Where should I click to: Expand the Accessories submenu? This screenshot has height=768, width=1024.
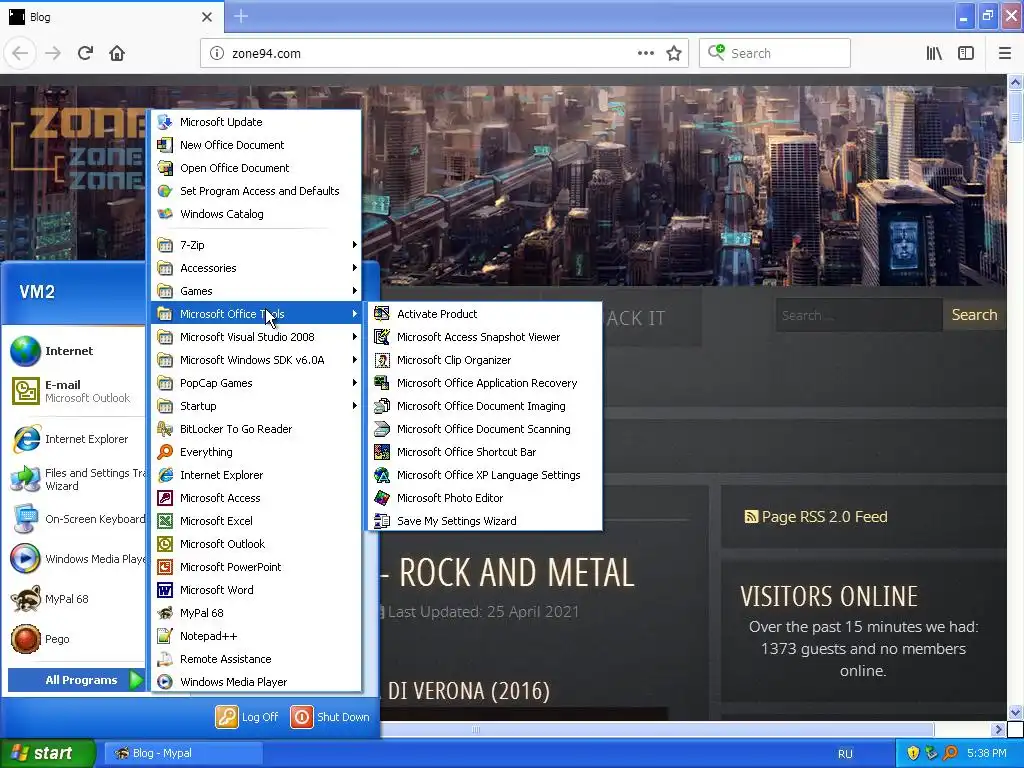pos(256,268)
